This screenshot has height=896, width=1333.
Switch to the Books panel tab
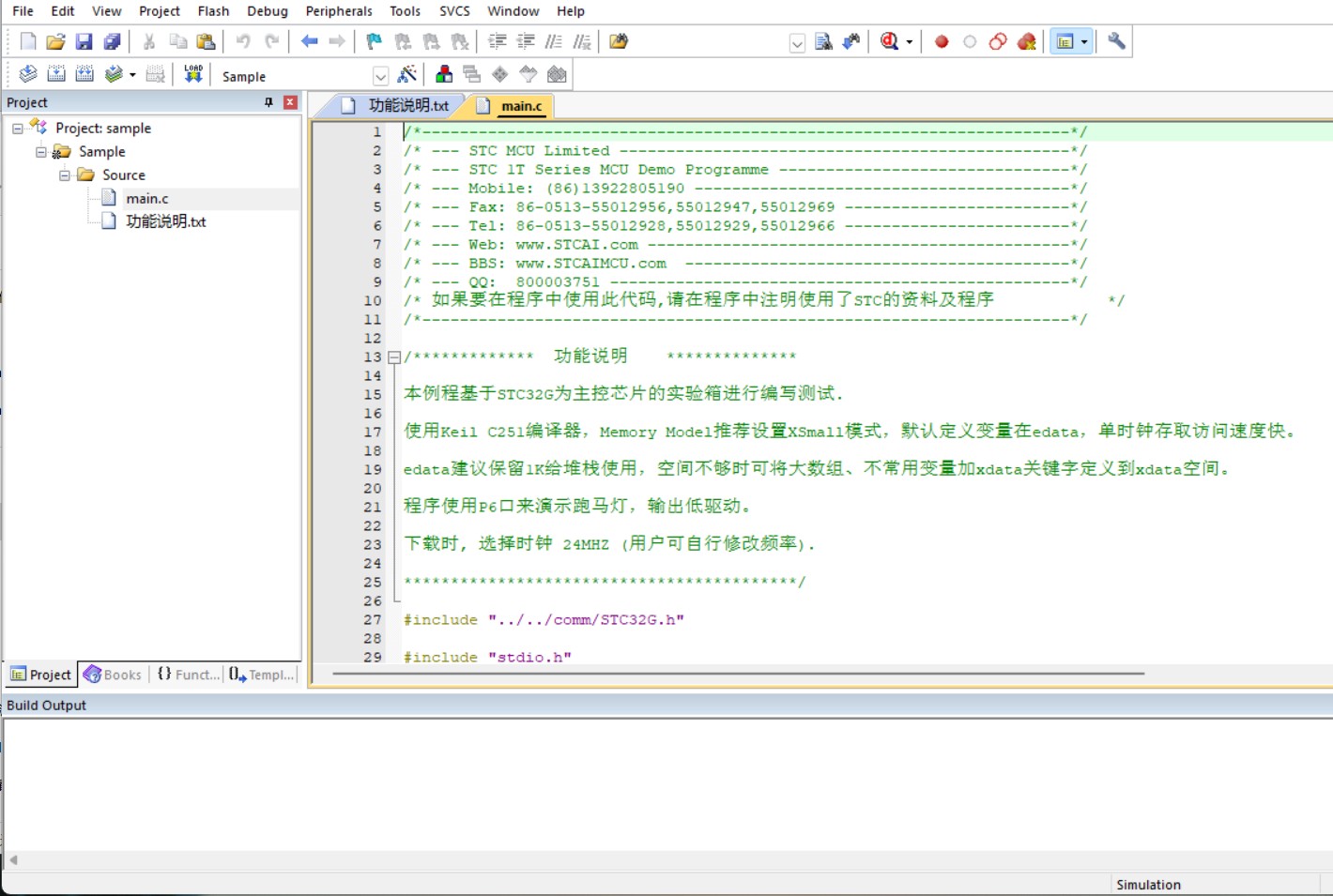coord(113,675)
